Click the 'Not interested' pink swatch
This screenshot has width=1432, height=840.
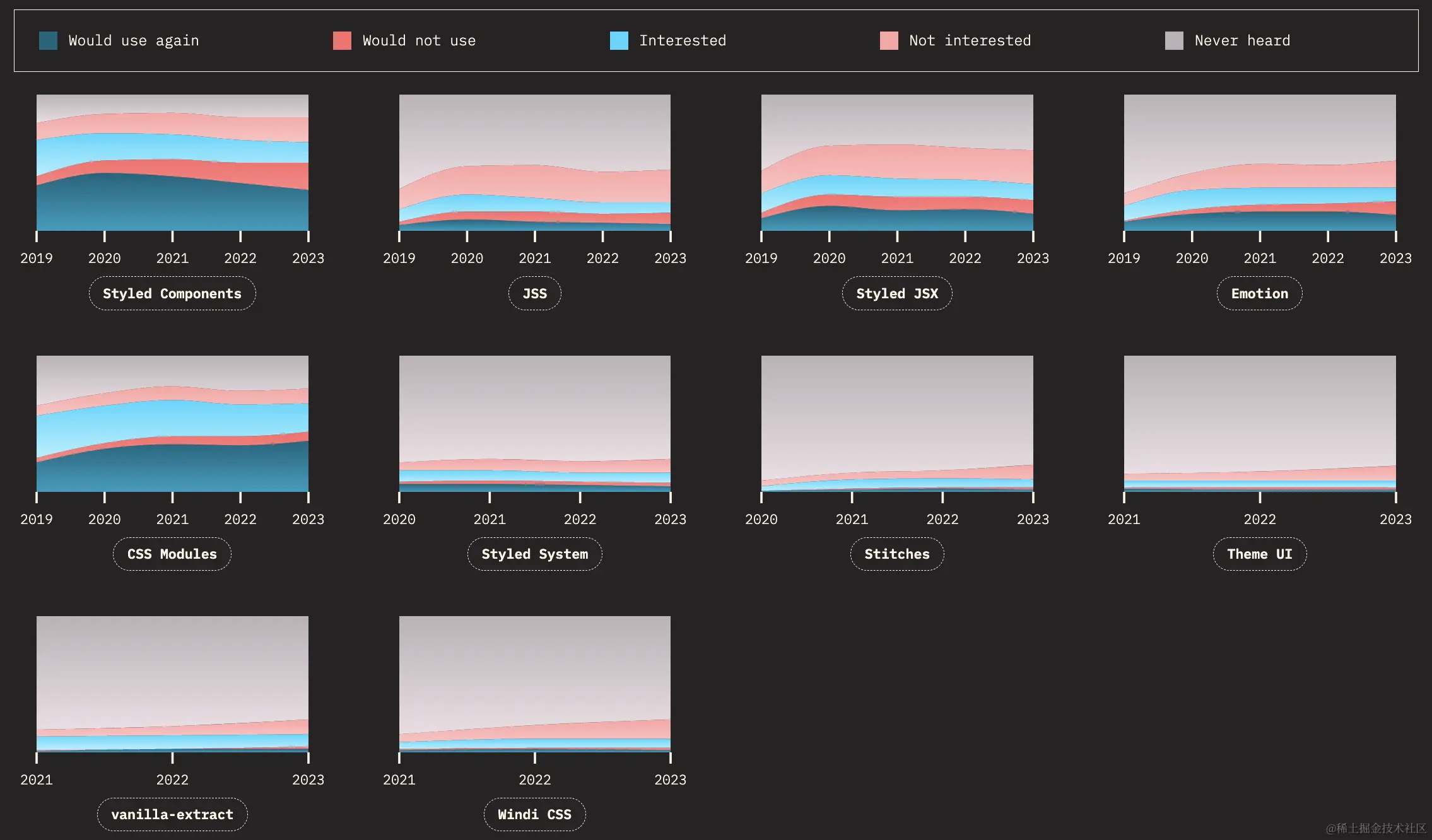(x=889, y=41)
